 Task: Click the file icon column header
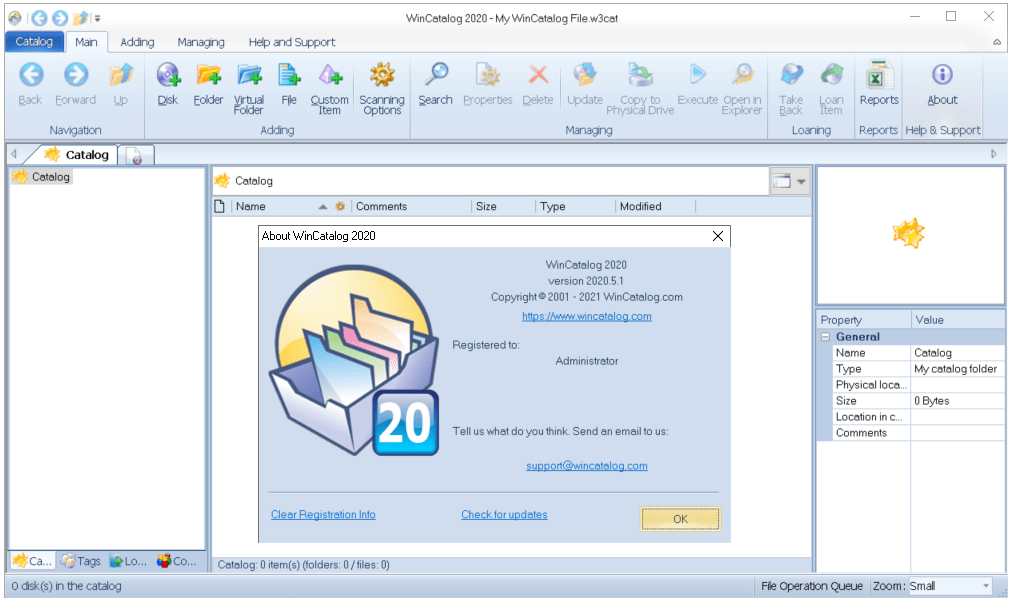click(220, 206)
